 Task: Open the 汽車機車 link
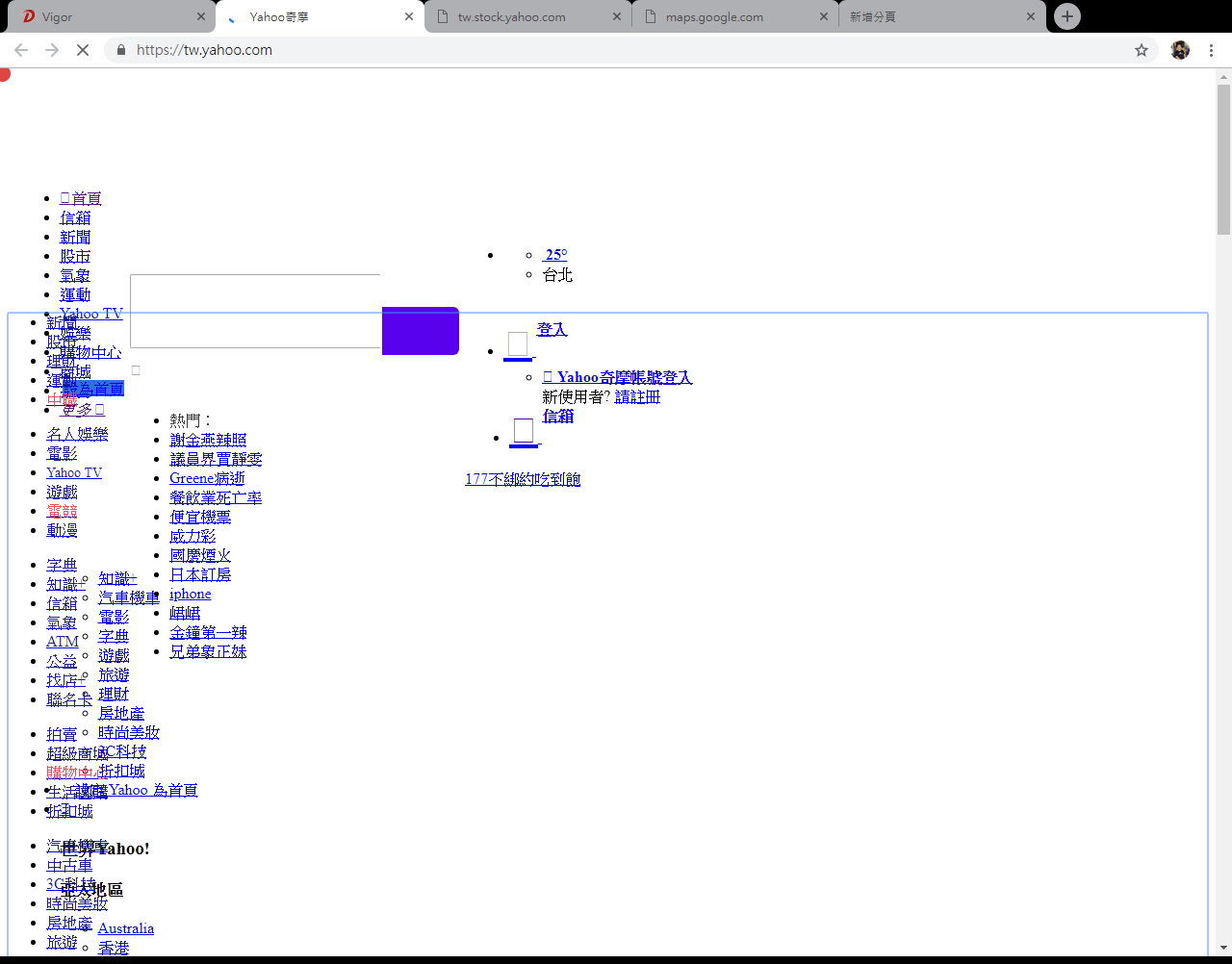pos(129,597)
